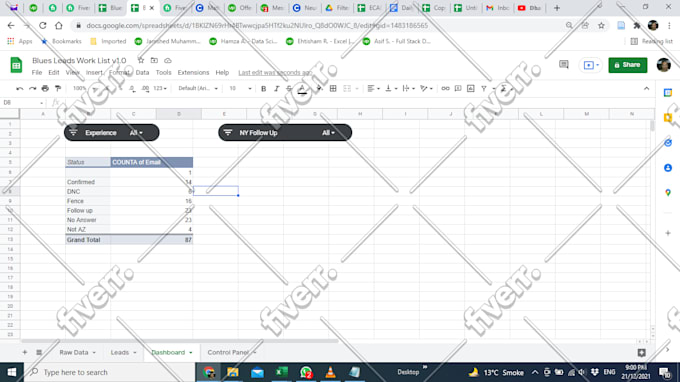Open NY Follow Up slicer All dropdown

click(328, 133)
